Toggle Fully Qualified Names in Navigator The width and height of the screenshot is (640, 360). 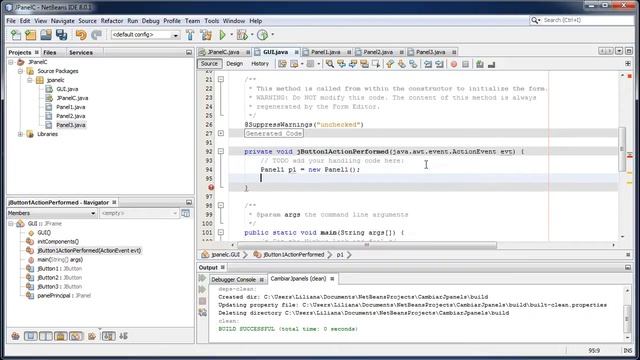pyautogui.click(x=92, y=336)
